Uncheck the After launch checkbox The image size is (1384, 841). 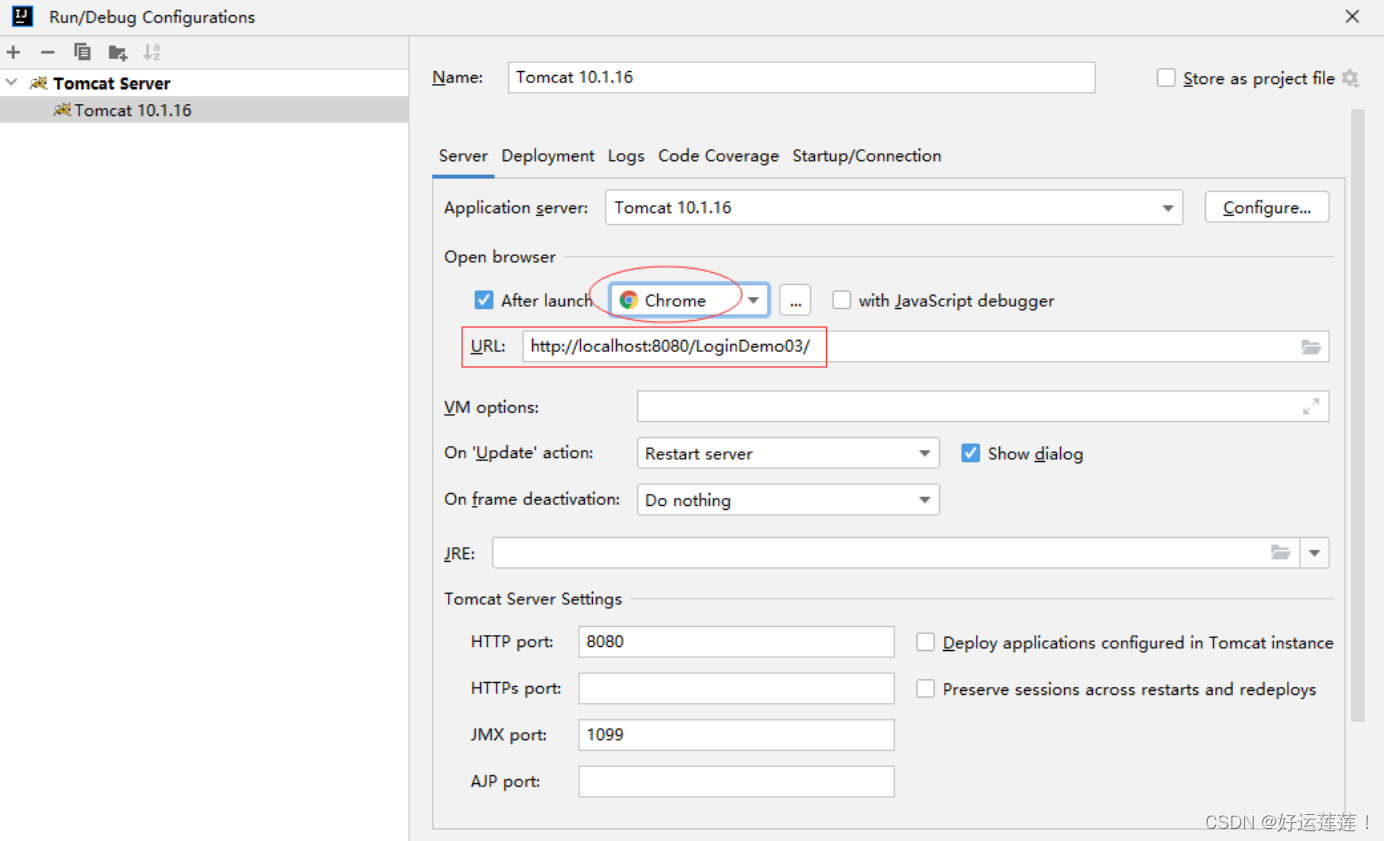[484, 300]
